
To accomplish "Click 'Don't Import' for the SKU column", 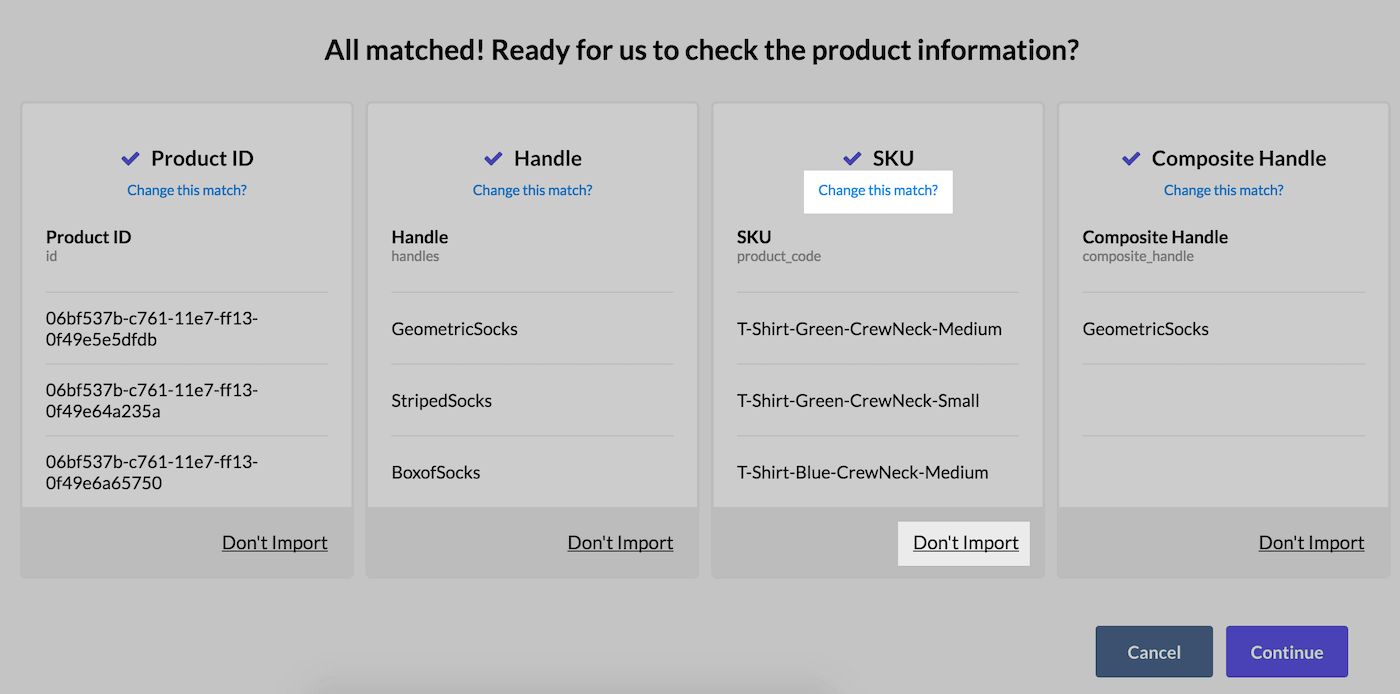I will click(x=963, y=543).
